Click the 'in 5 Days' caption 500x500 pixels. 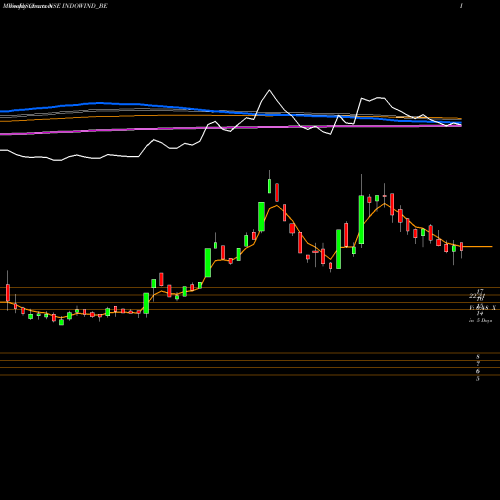[x=480, y=321]
